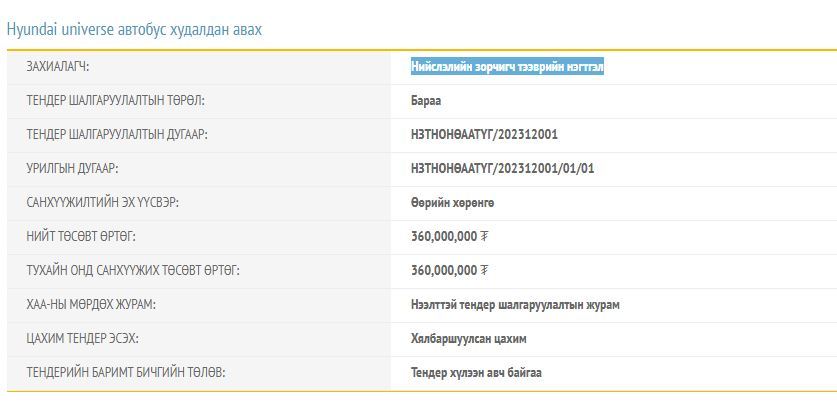Screen dimensions: 837x405
Task: Click the ЦАХИМ ТЕНДЕР ЭСЭХ label
Action: pos(82,339)
